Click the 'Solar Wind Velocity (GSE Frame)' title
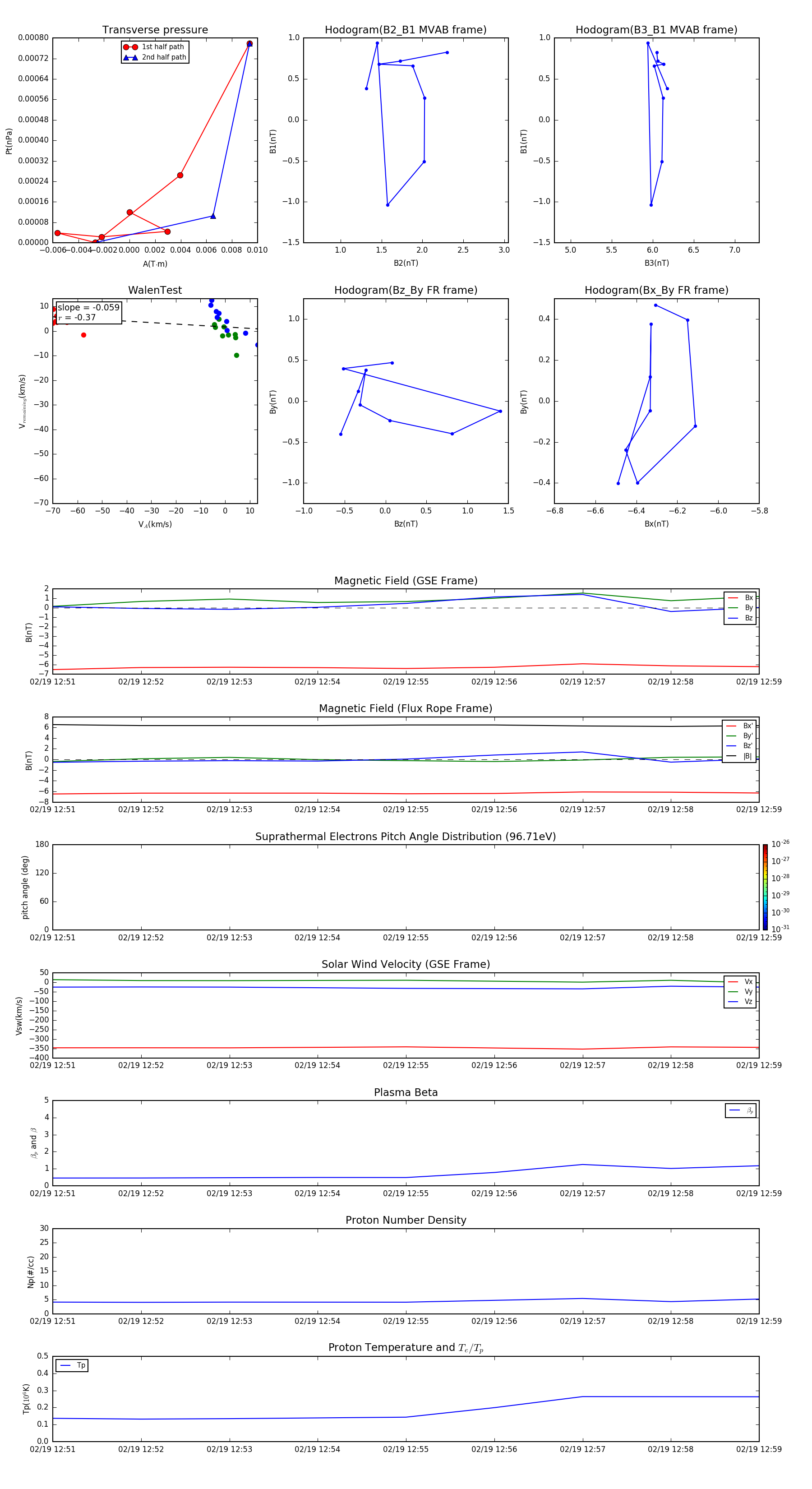Viewport: 812px width, 1489px height. pos(406,965)
